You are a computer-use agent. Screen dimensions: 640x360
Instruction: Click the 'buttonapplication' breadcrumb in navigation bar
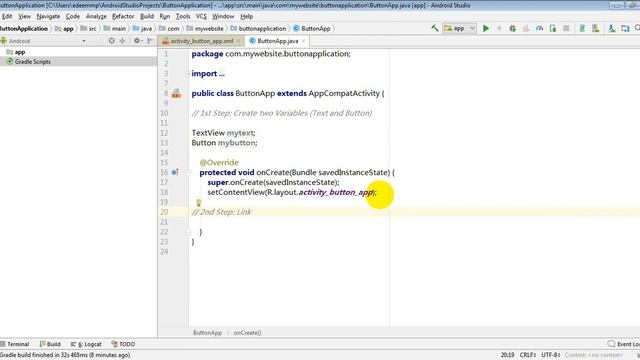(x=258, y=29)
